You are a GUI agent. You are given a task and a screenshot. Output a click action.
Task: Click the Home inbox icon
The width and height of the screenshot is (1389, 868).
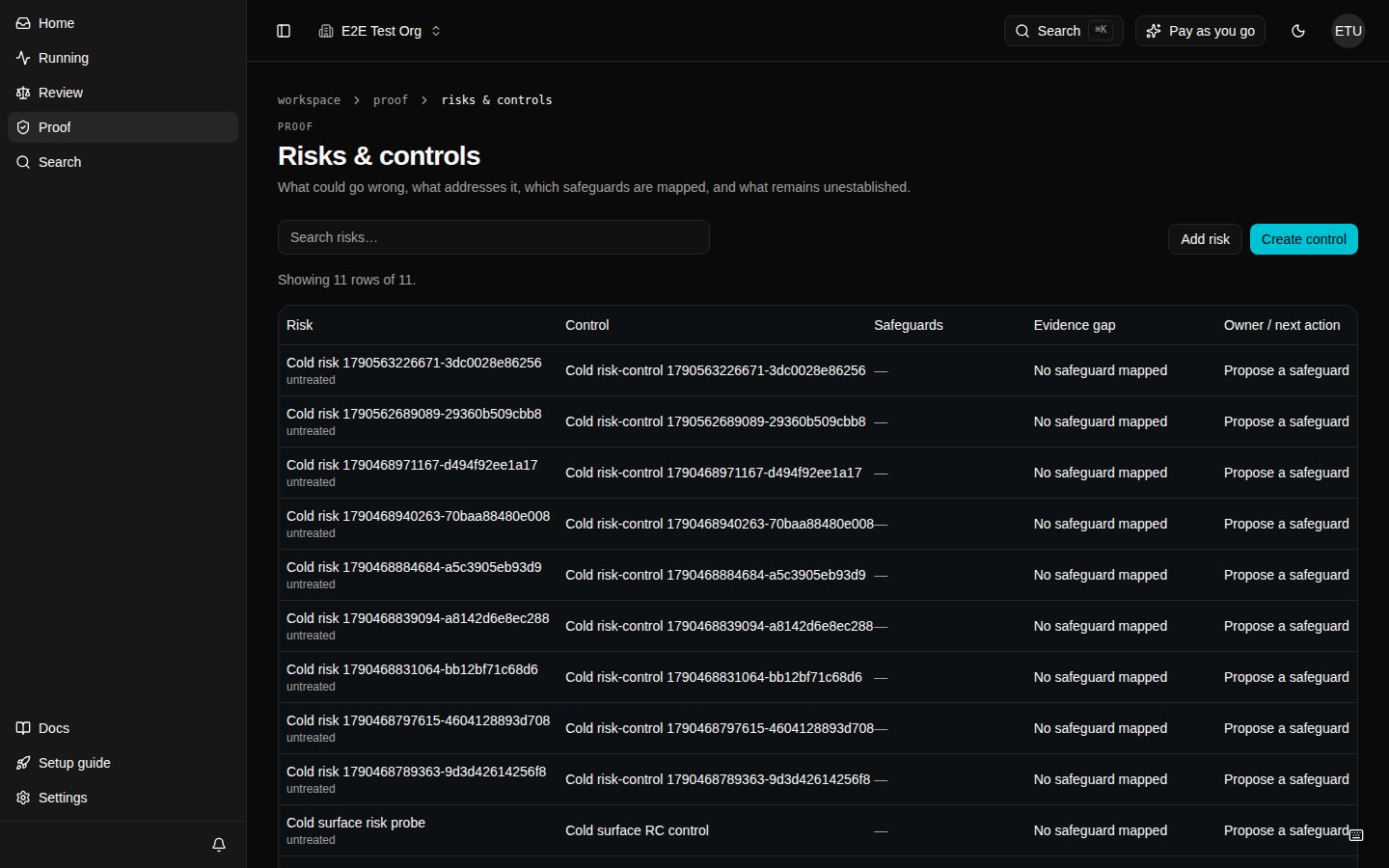(x=23, y=23)
